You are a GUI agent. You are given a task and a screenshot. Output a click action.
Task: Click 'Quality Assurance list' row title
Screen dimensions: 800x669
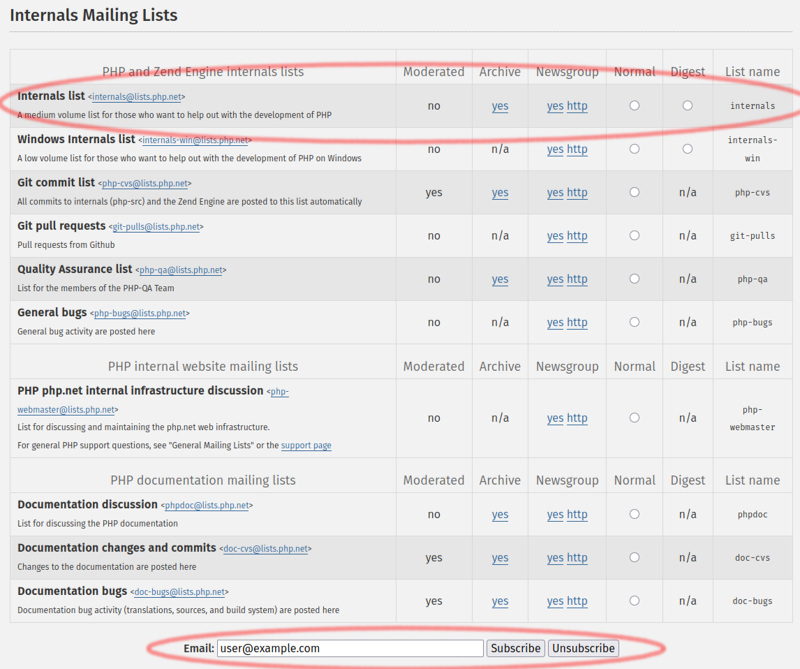74,269
